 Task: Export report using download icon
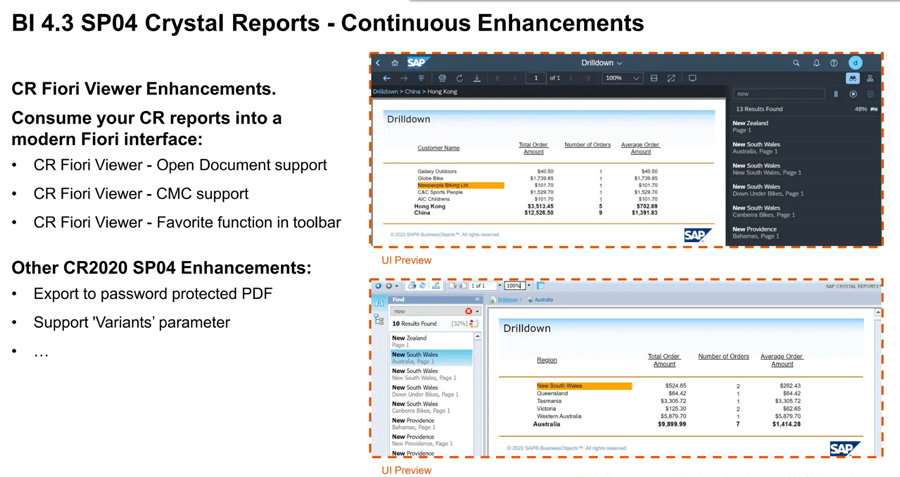coord(476,78)
